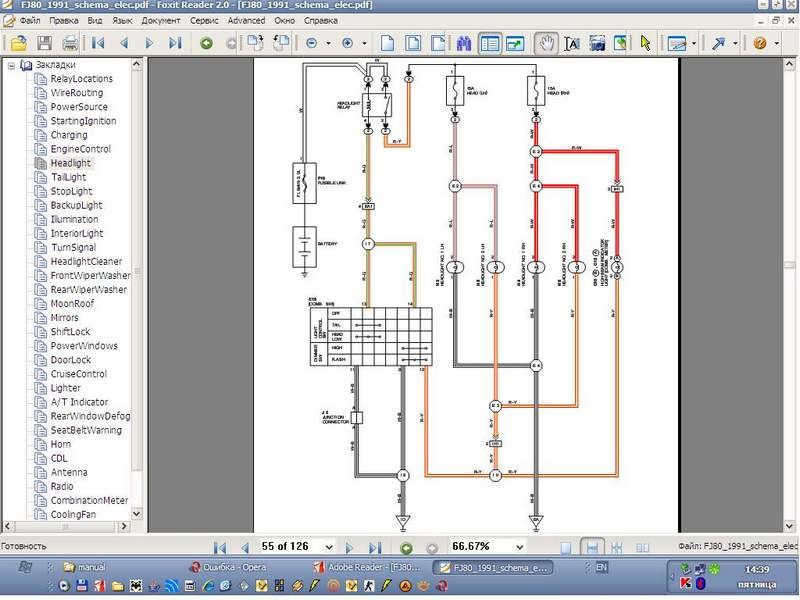Go to first page using toolbar arrow
The image size is (800, 600).
pyautogui.click(x=98, y=43)
